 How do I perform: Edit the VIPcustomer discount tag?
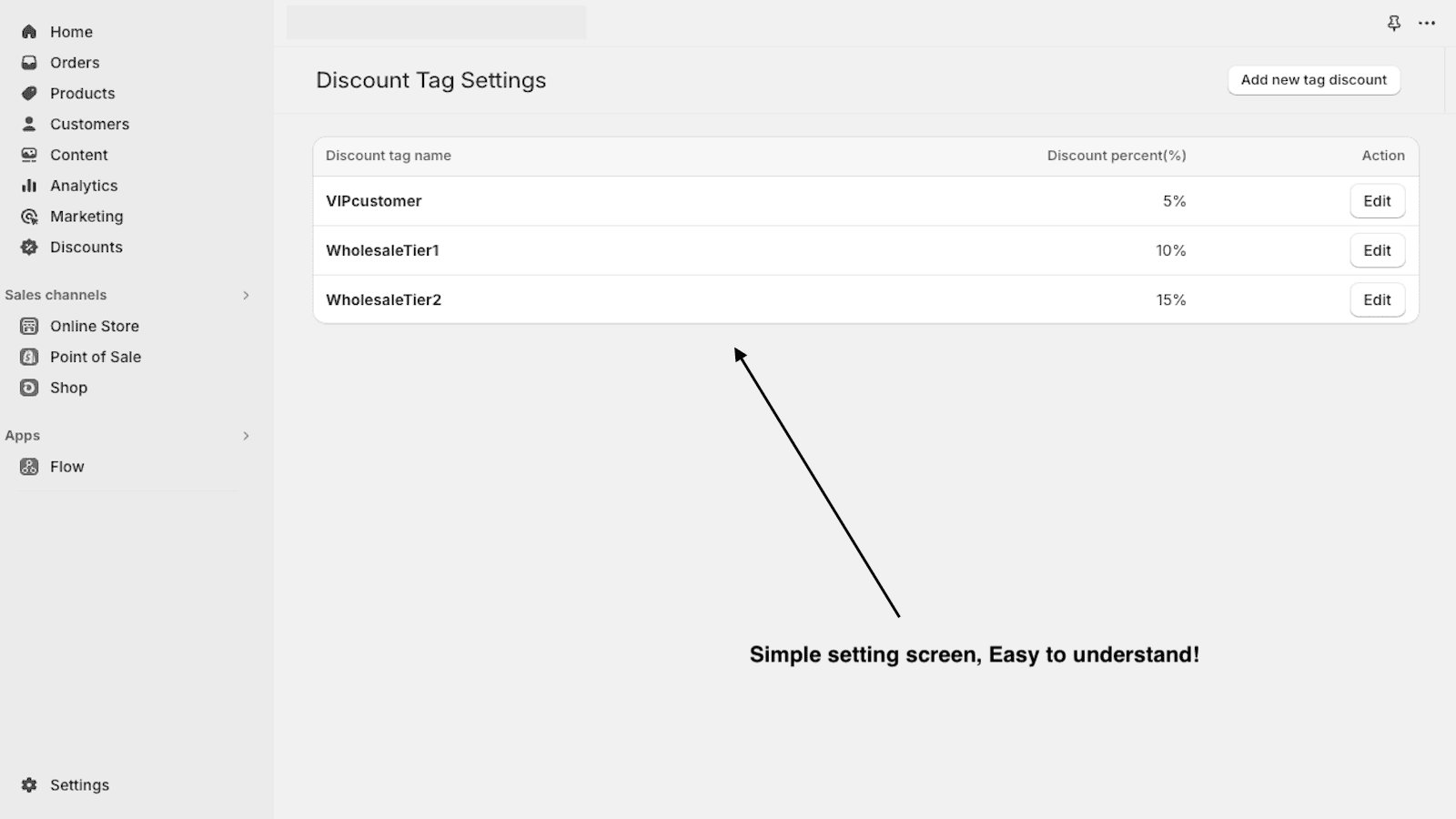1377,201
